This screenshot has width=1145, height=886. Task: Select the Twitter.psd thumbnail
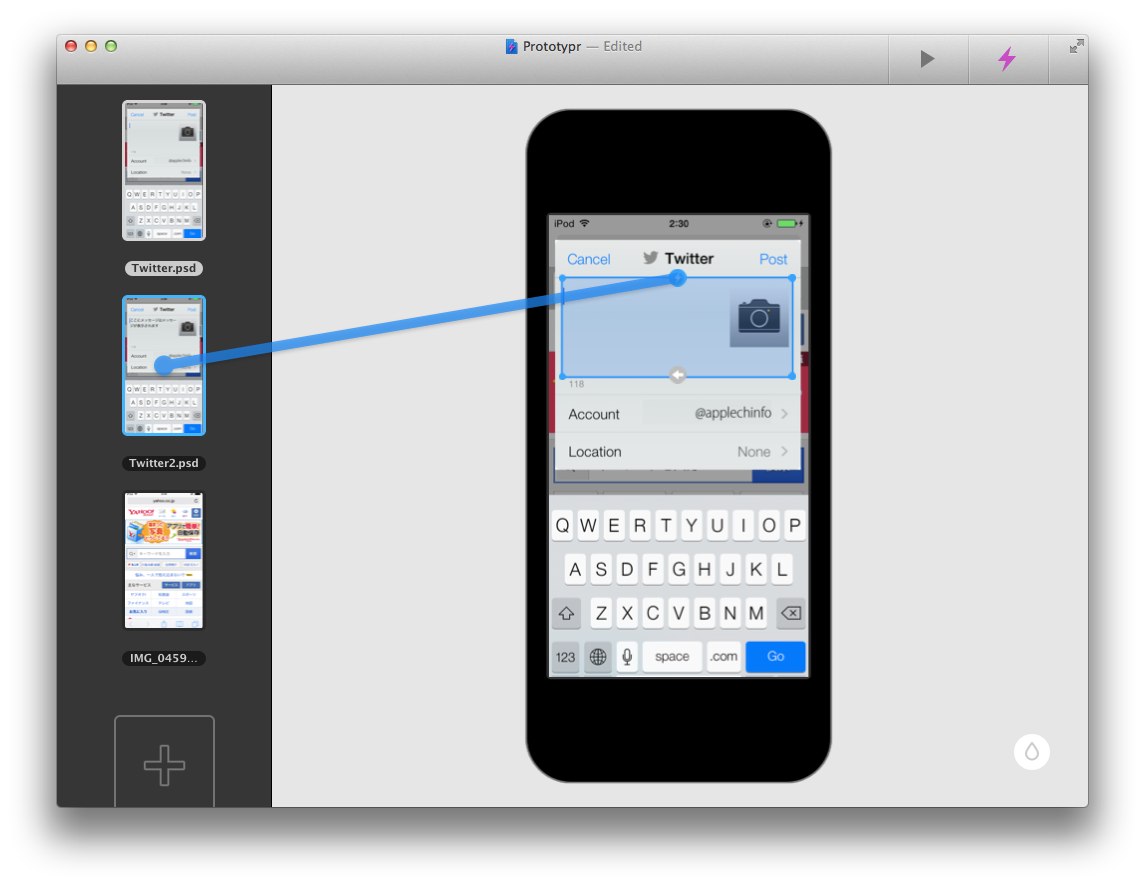(164, 170)
